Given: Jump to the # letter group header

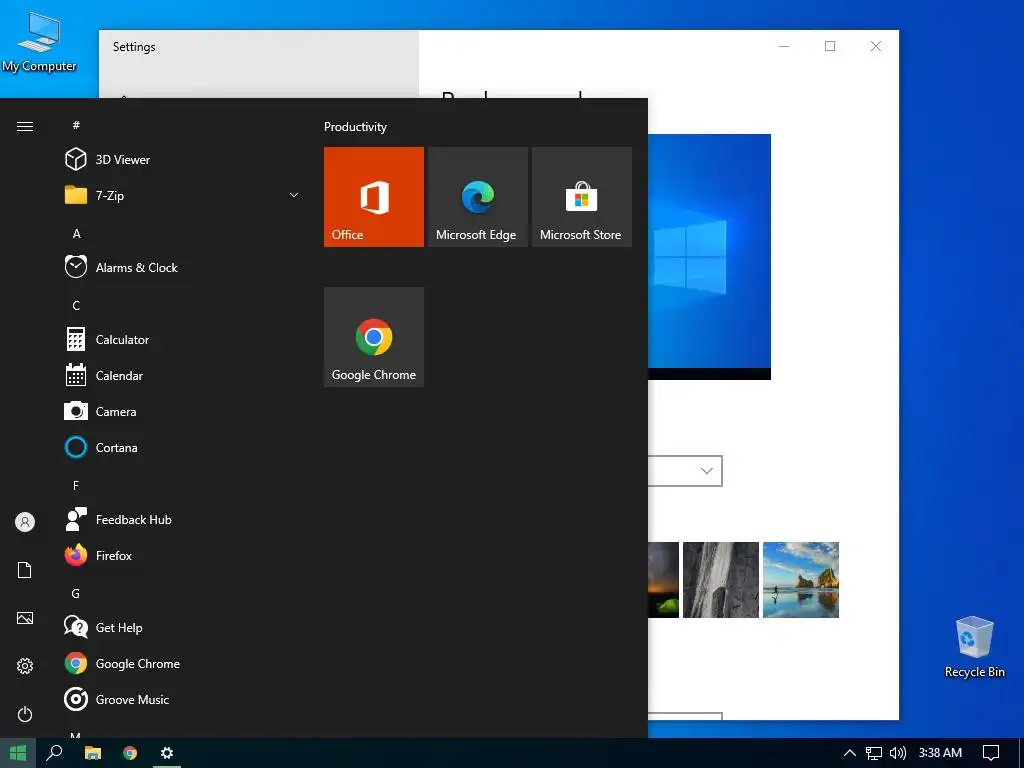Looking at the screenshot, I should [x=76, y=125].
